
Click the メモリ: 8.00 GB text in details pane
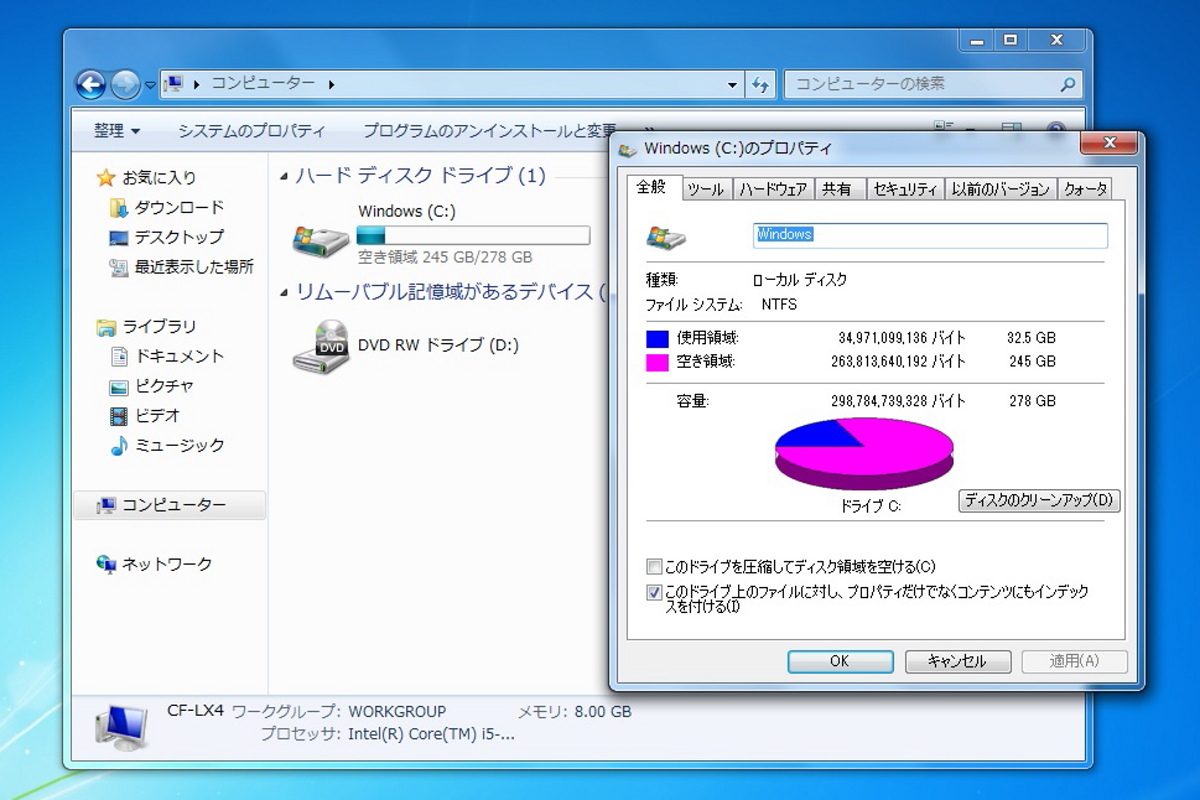click(x=574, y=712)
